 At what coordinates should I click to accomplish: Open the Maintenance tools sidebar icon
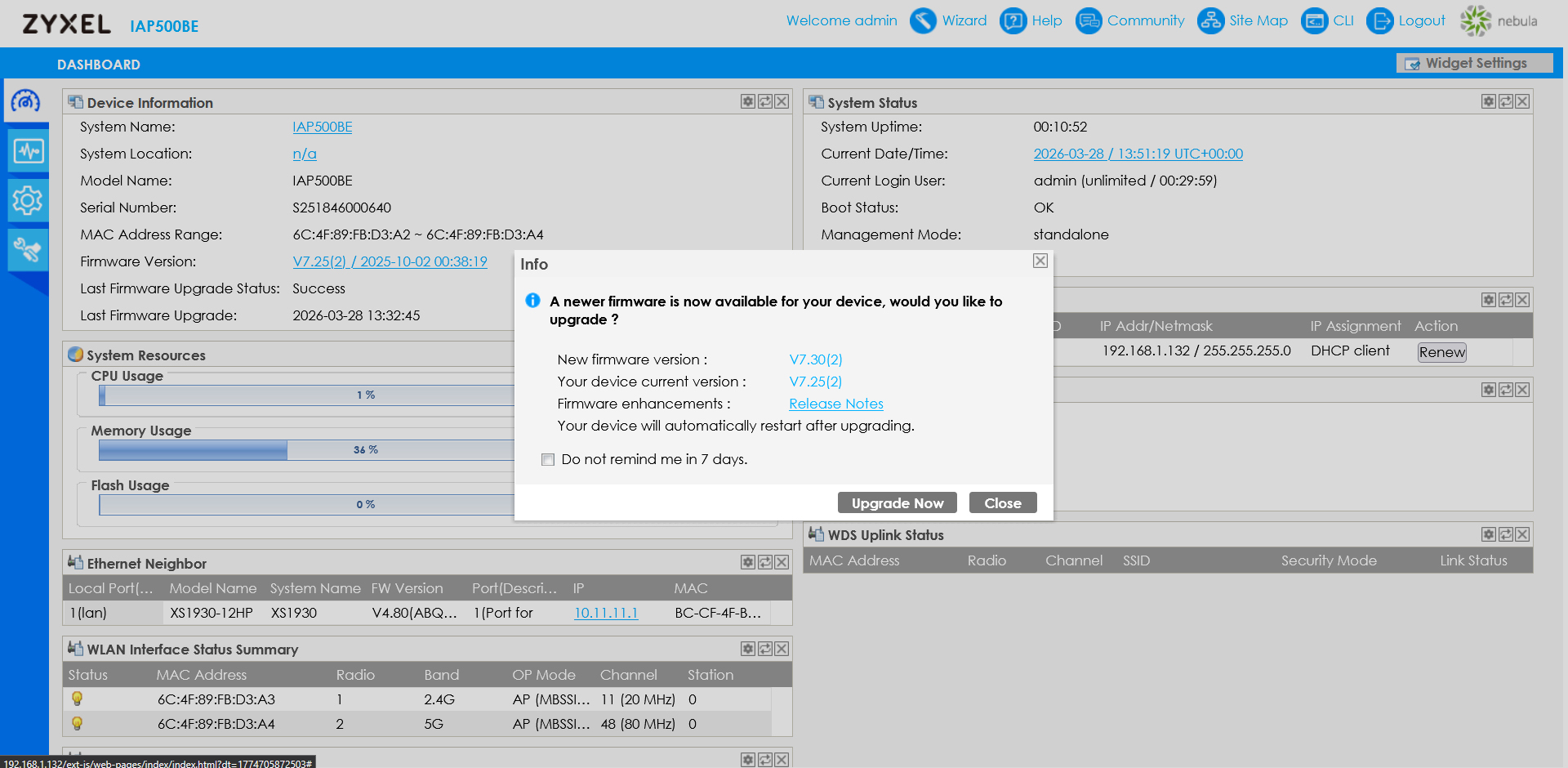[x=28, y=249]
